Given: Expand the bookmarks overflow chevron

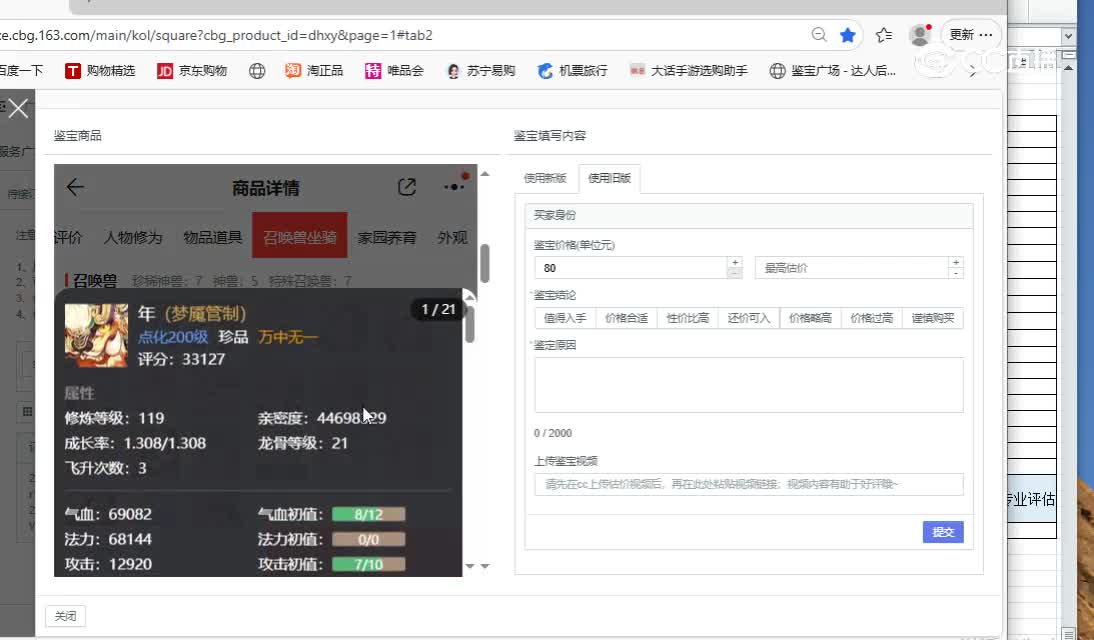Looking at the screenshot, I should point(973,71).
